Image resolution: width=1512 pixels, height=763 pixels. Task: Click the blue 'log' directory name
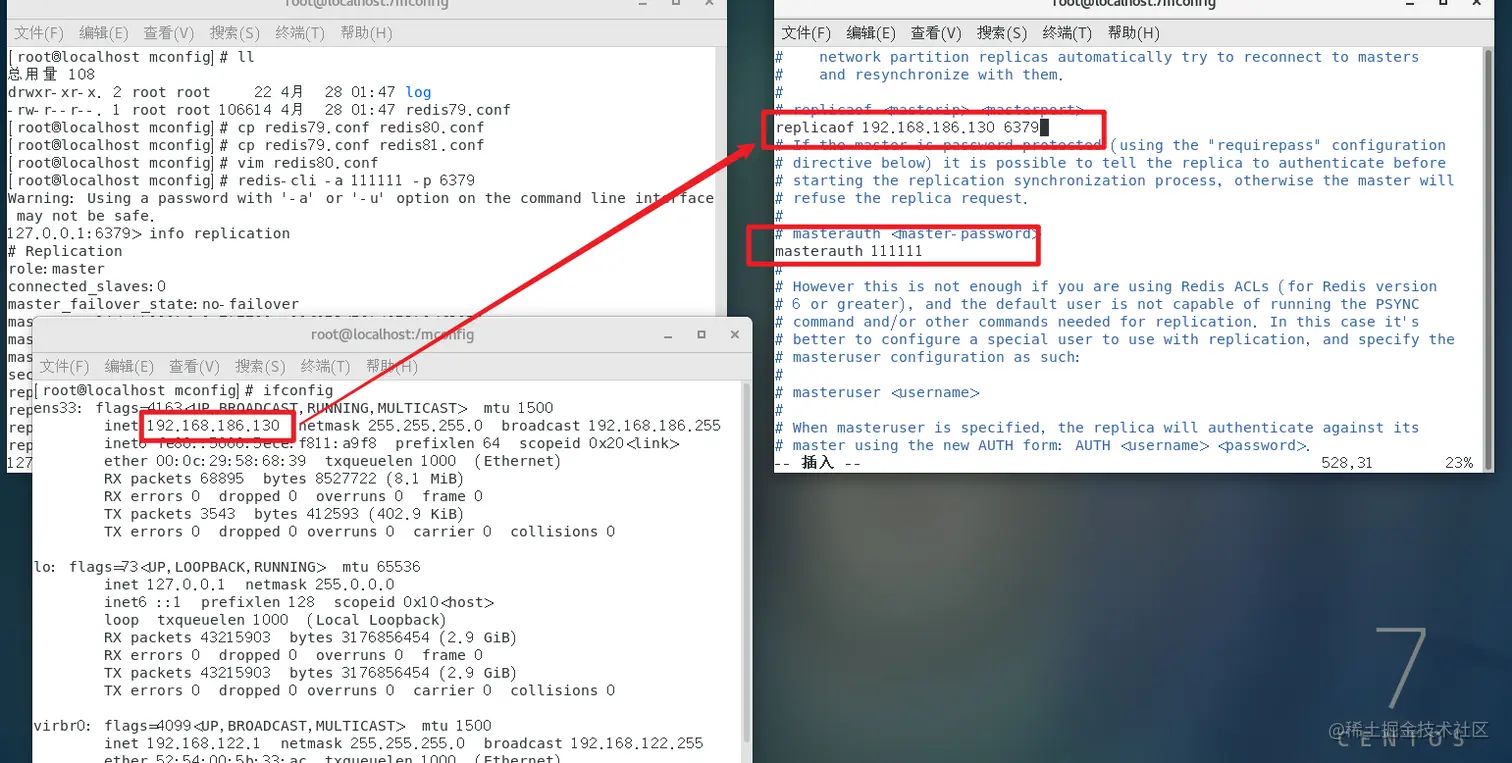coord(418,92)
